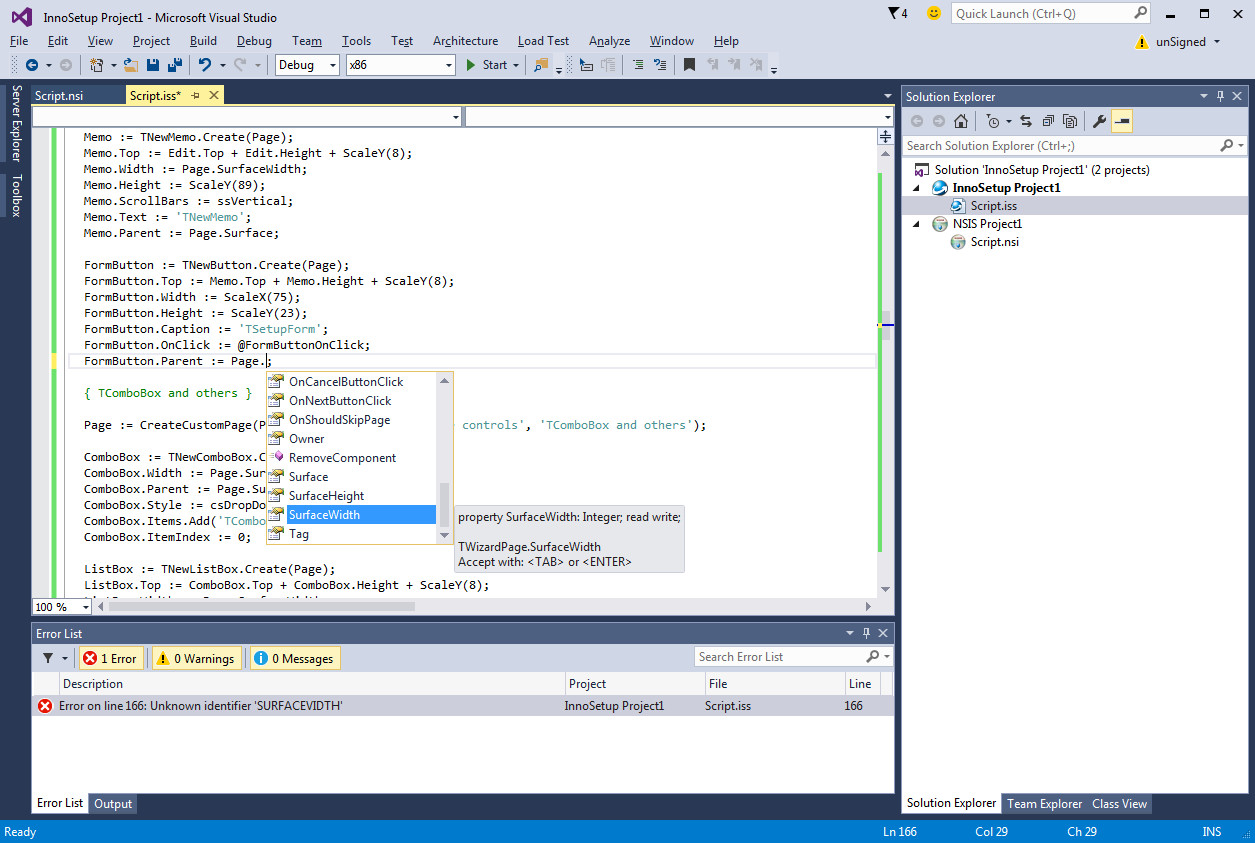
Task: Toggle the 0 Messages filter button
Action: coord(295,658)
